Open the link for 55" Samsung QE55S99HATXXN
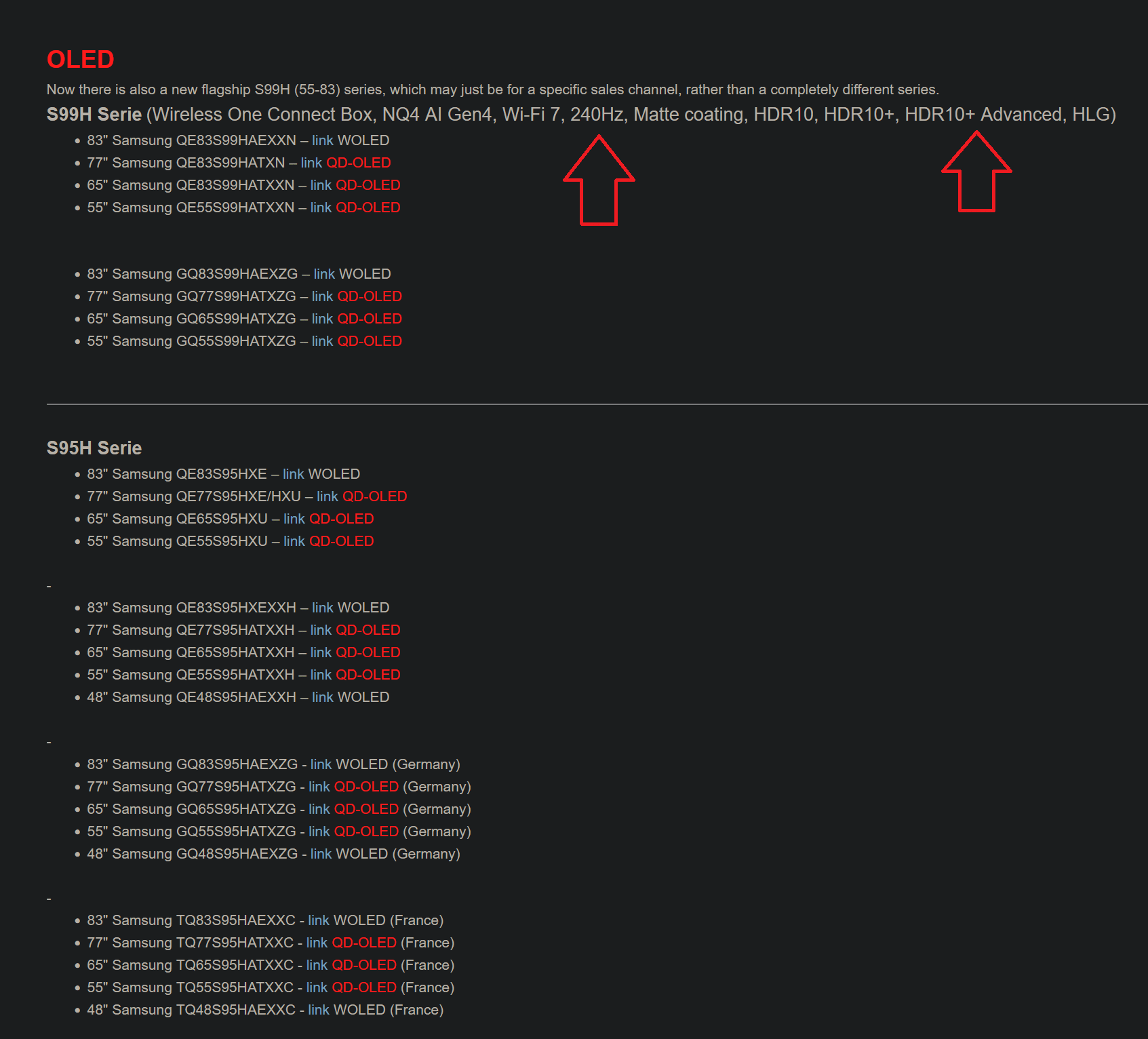The image size is (1148, 1039). (x=319, y=208)
